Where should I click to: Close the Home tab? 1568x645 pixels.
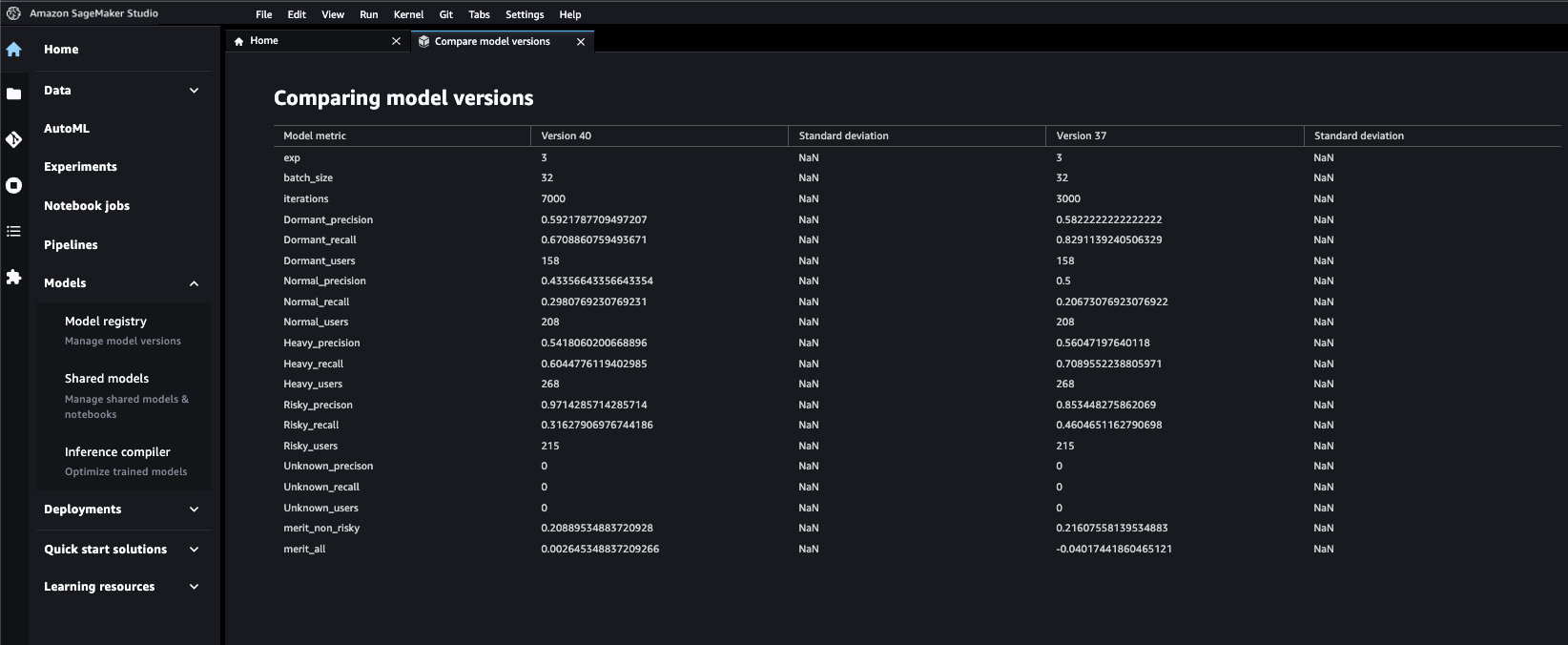pyautogui.click(x=397, y=41)
